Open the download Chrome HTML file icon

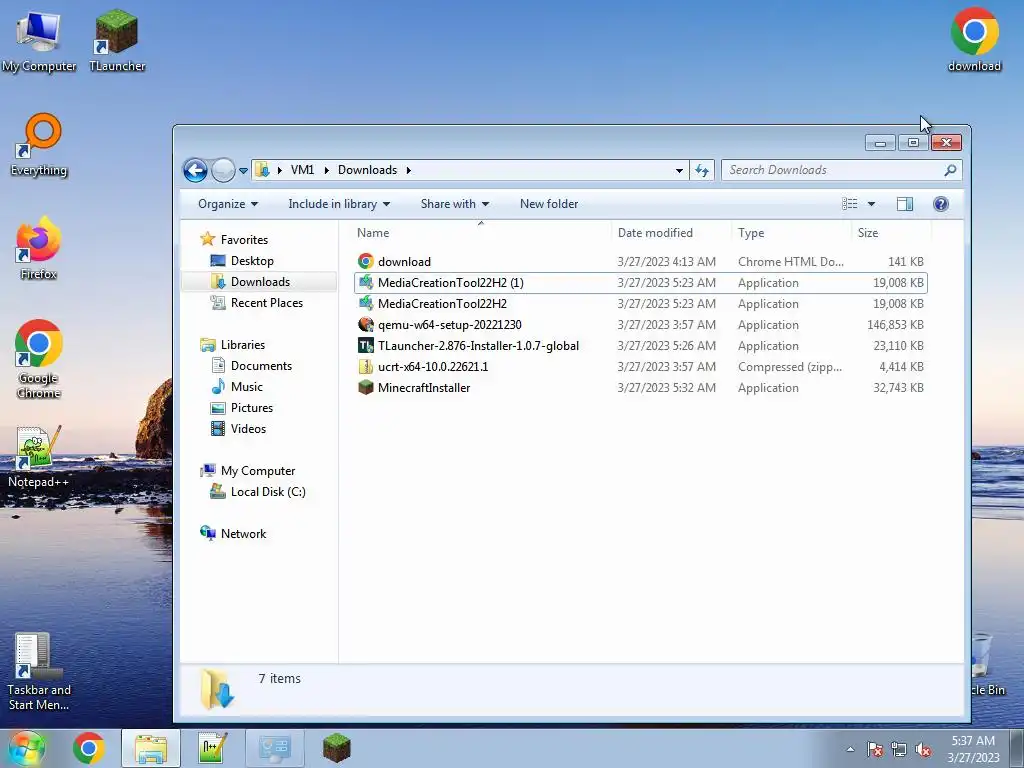[x=366, y=261]
